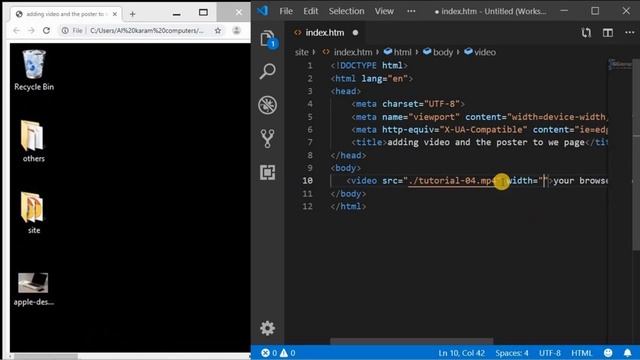Open the Extensions view
The image size is (640, 360).
click(x=267, y=172)
